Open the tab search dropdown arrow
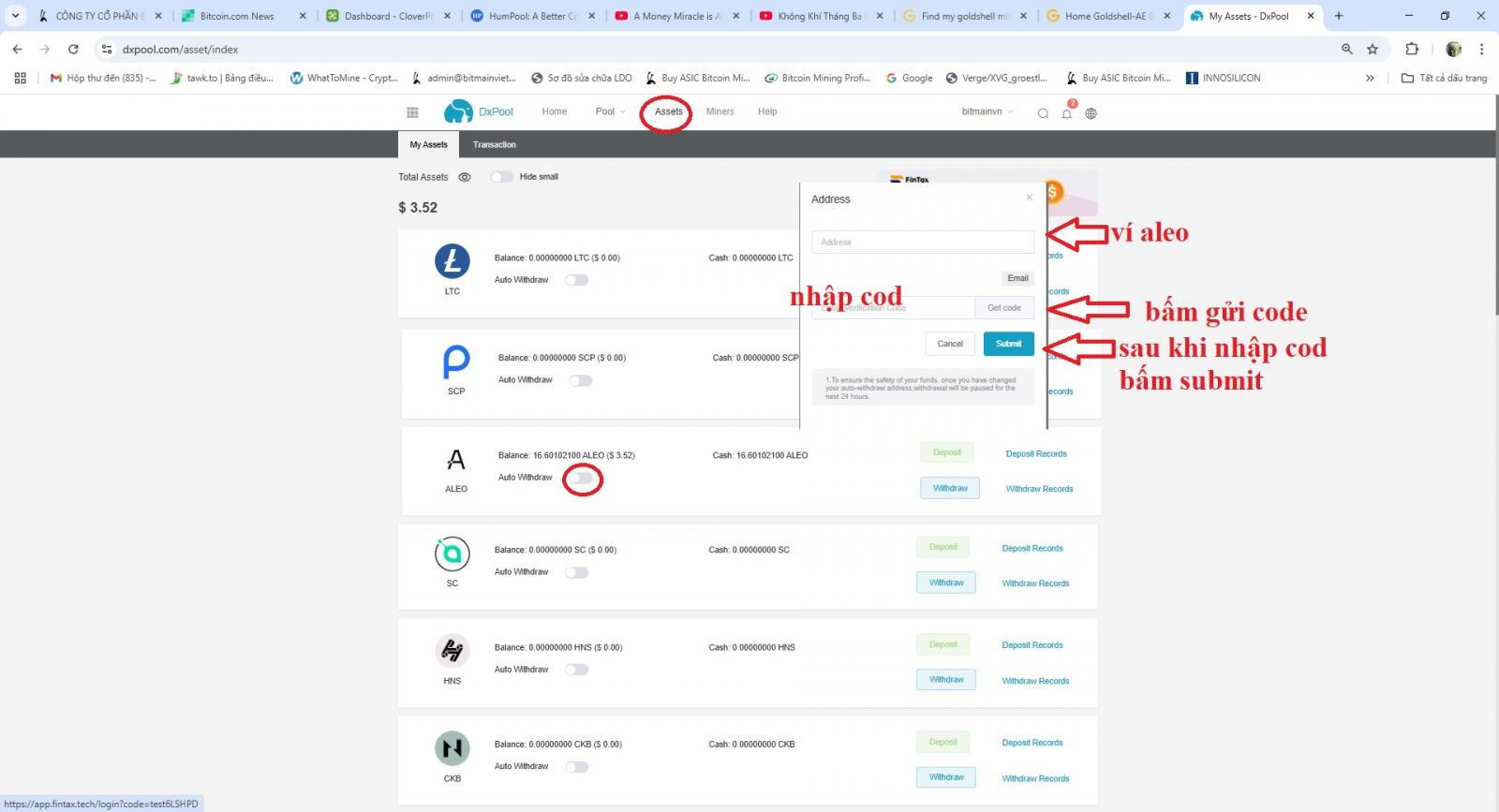 (16, 16)
